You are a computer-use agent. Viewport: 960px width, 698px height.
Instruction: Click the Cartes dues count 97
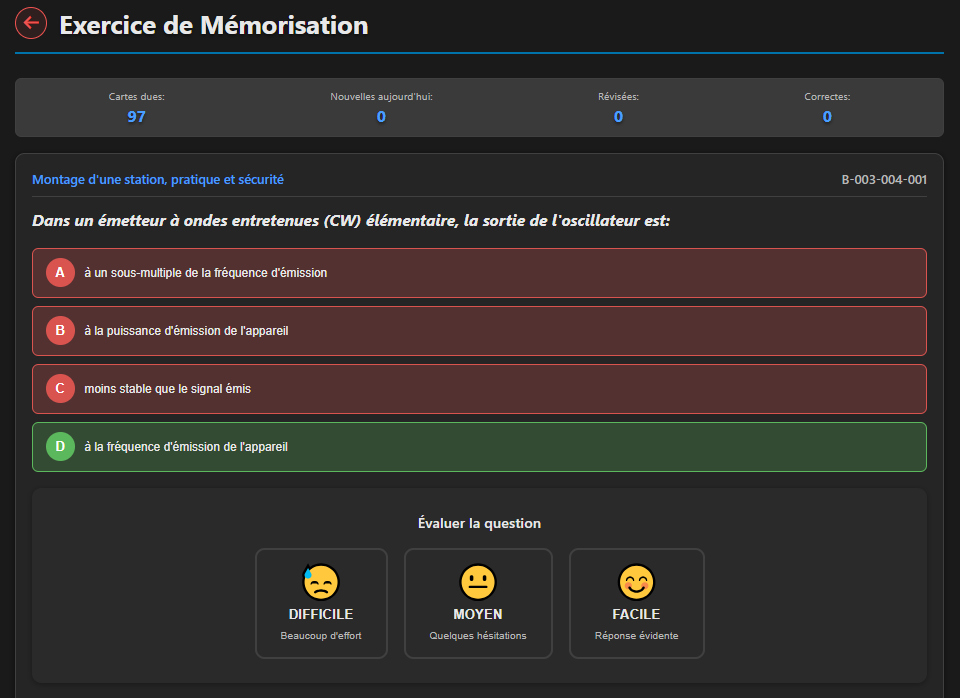pyautogui.click(x=137, y=117)
